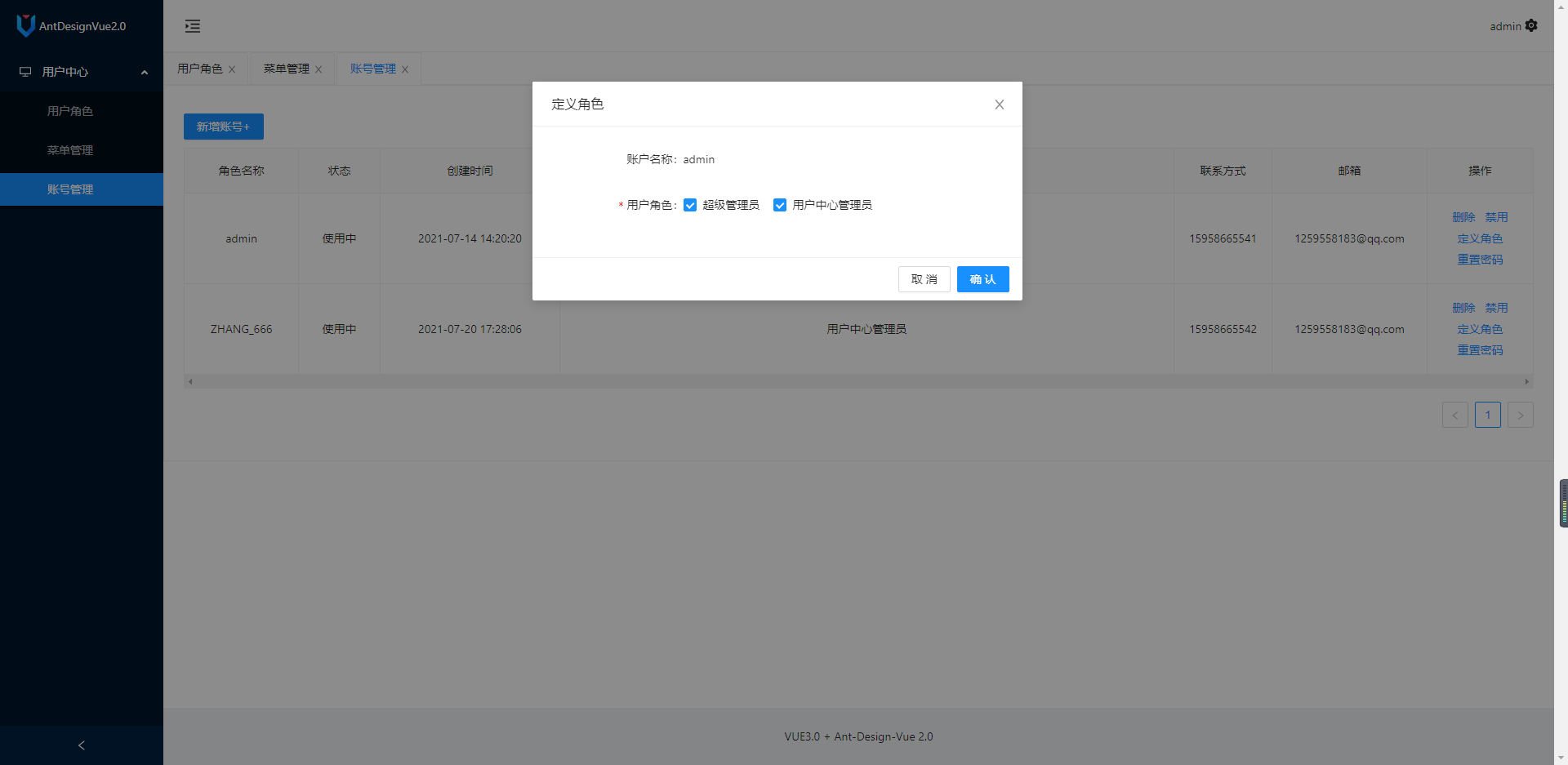Collapse the 用户中心 menu chevron
Image resolution: width=1568 pixels, height=765 pixels.
[145, 72]
